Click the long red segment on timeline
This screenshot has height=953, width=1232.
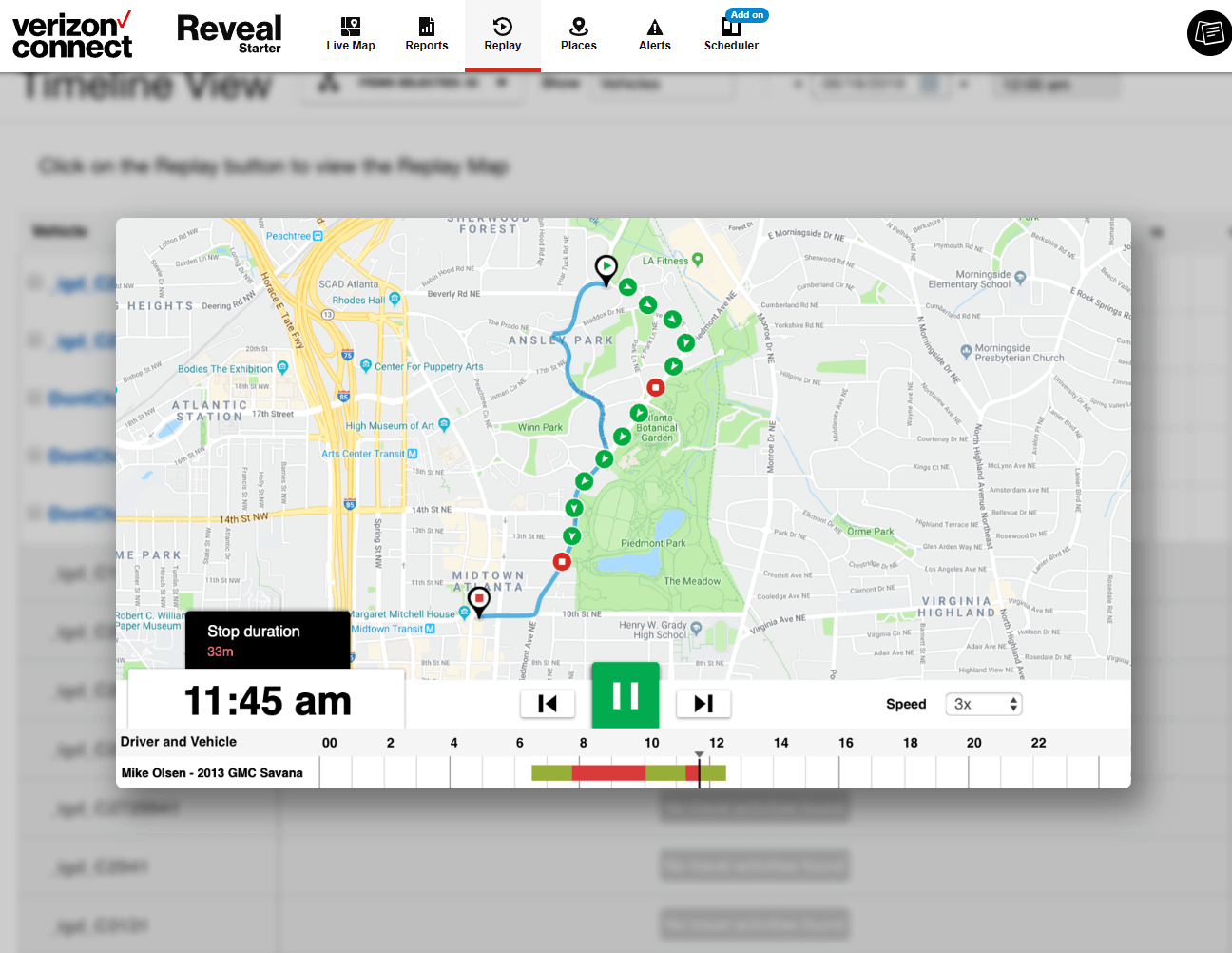(608, 773)
